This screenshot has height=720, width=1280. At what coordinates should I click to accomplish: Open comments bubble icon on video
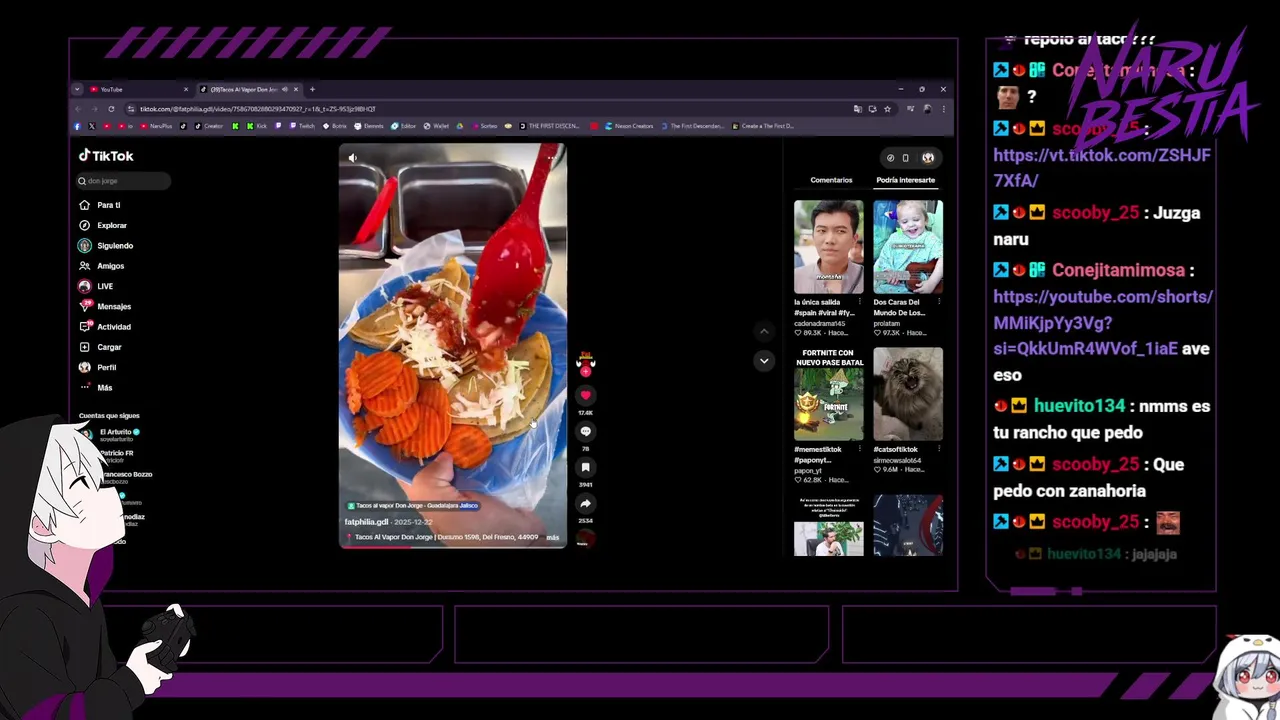pyautogui.click(x=586, y=432)
